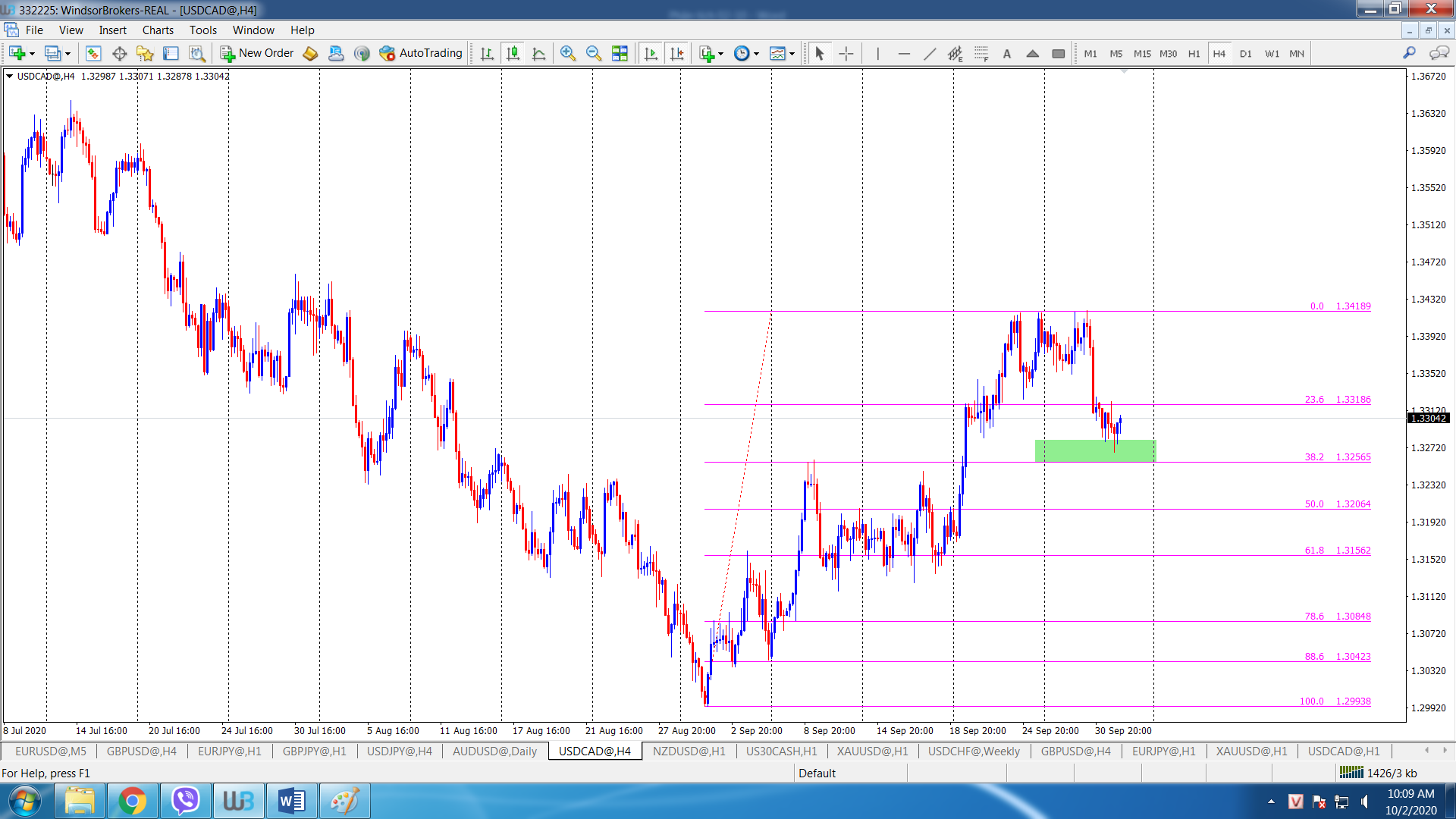Open the Profiles toolbar icon
The width and height of the screenshot is (1456, 819).
(52, 53)
